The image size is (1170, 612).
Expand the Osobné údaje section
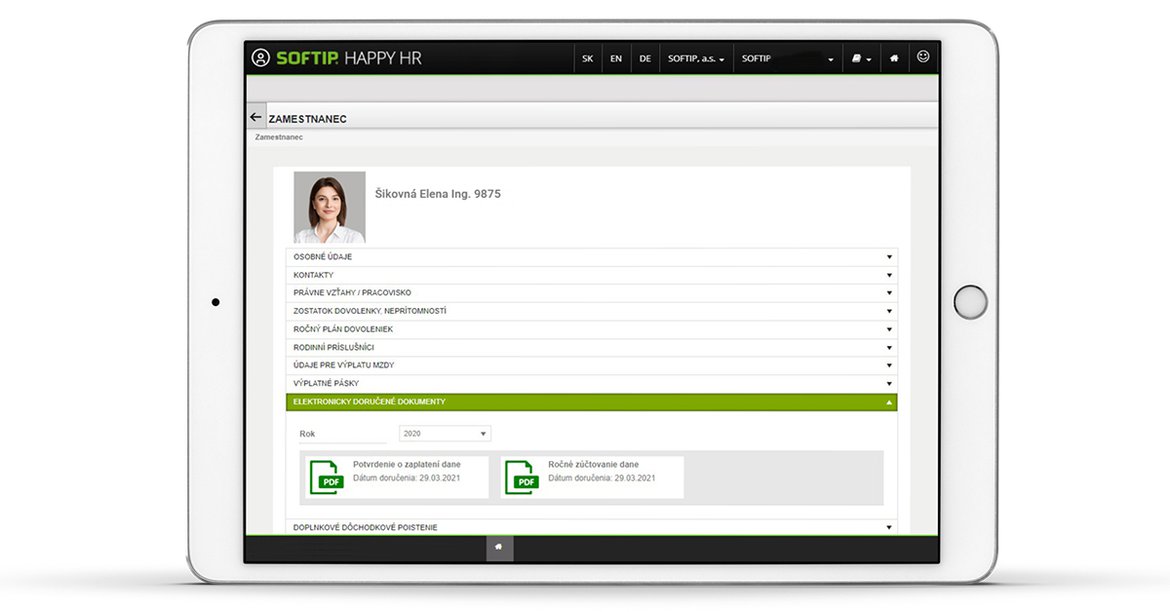591,257
